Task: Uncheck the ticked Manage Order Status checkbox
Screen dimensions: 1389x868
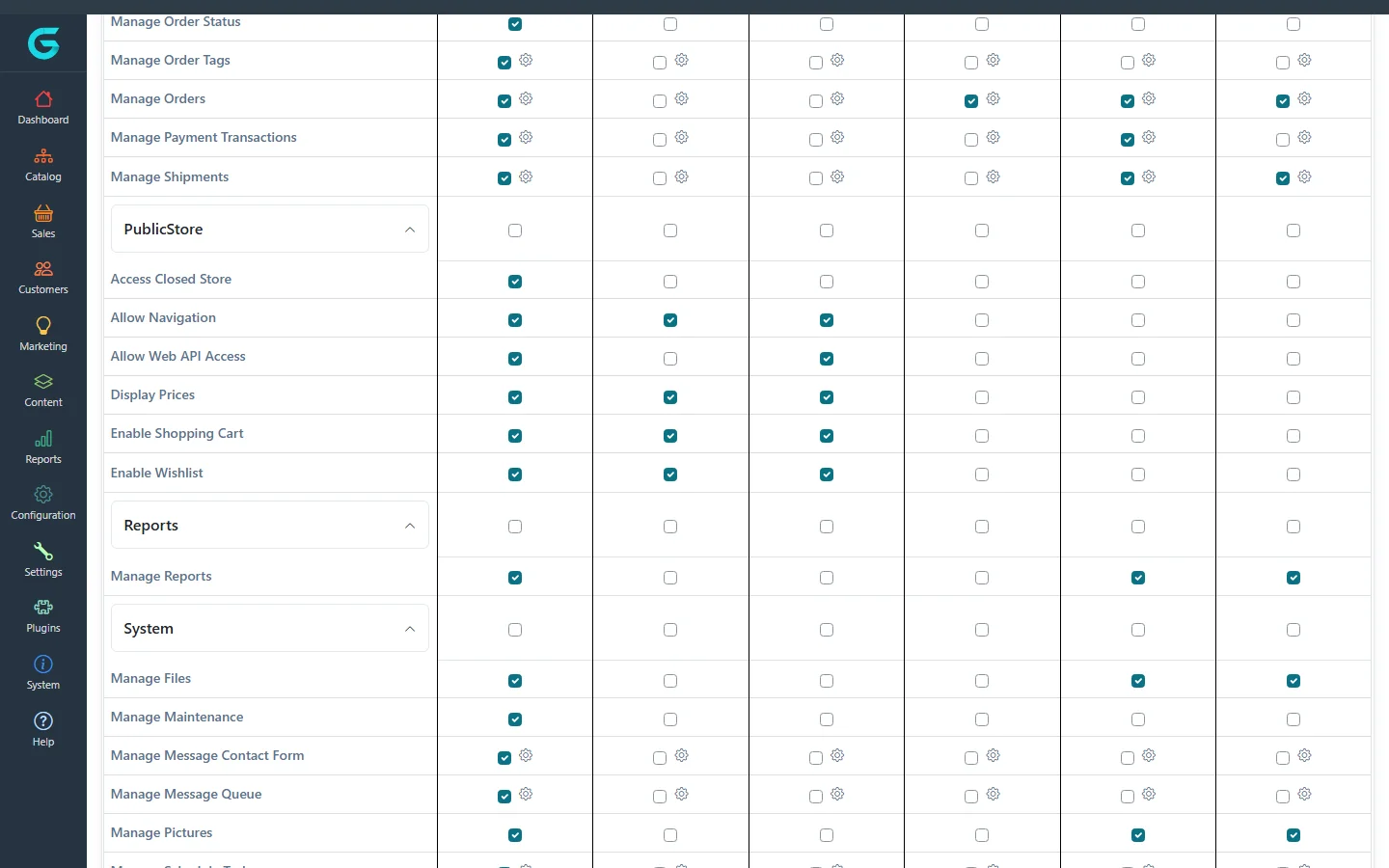Action: 515,24
